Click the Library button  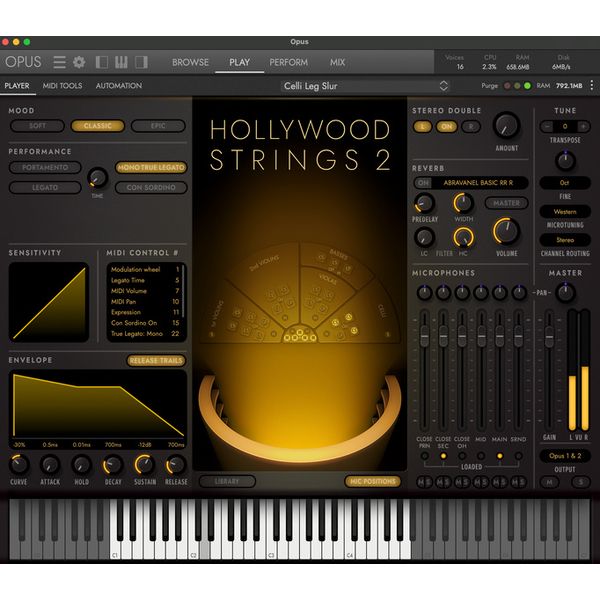pyautogui.click(x=227, y=481)
